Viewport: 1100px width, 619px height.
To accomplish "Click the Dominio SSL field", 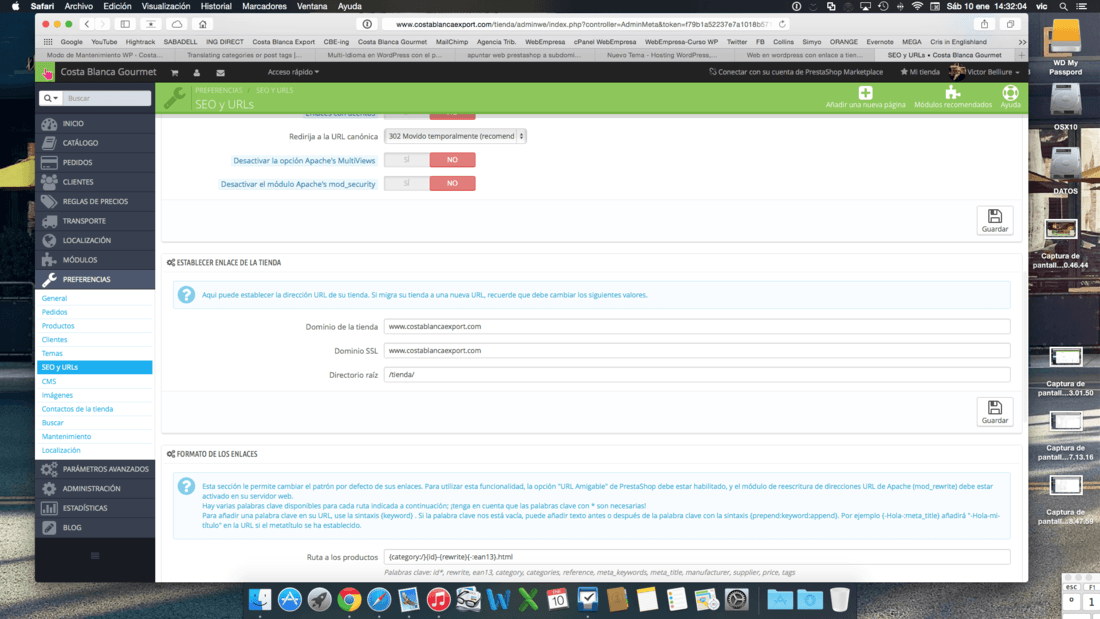I will 697,350.
